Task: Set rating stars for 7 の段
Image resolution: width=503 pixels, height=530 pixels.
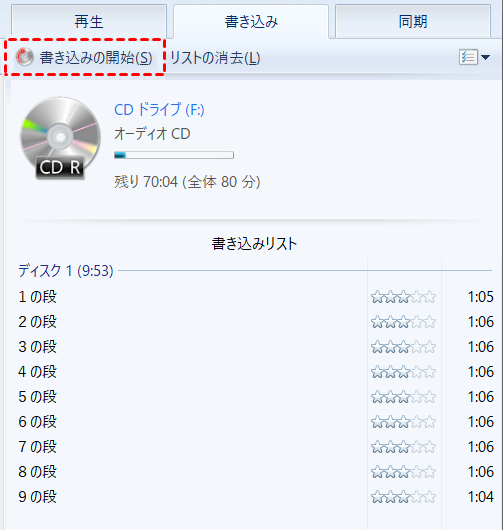Action: click(403, 447)
